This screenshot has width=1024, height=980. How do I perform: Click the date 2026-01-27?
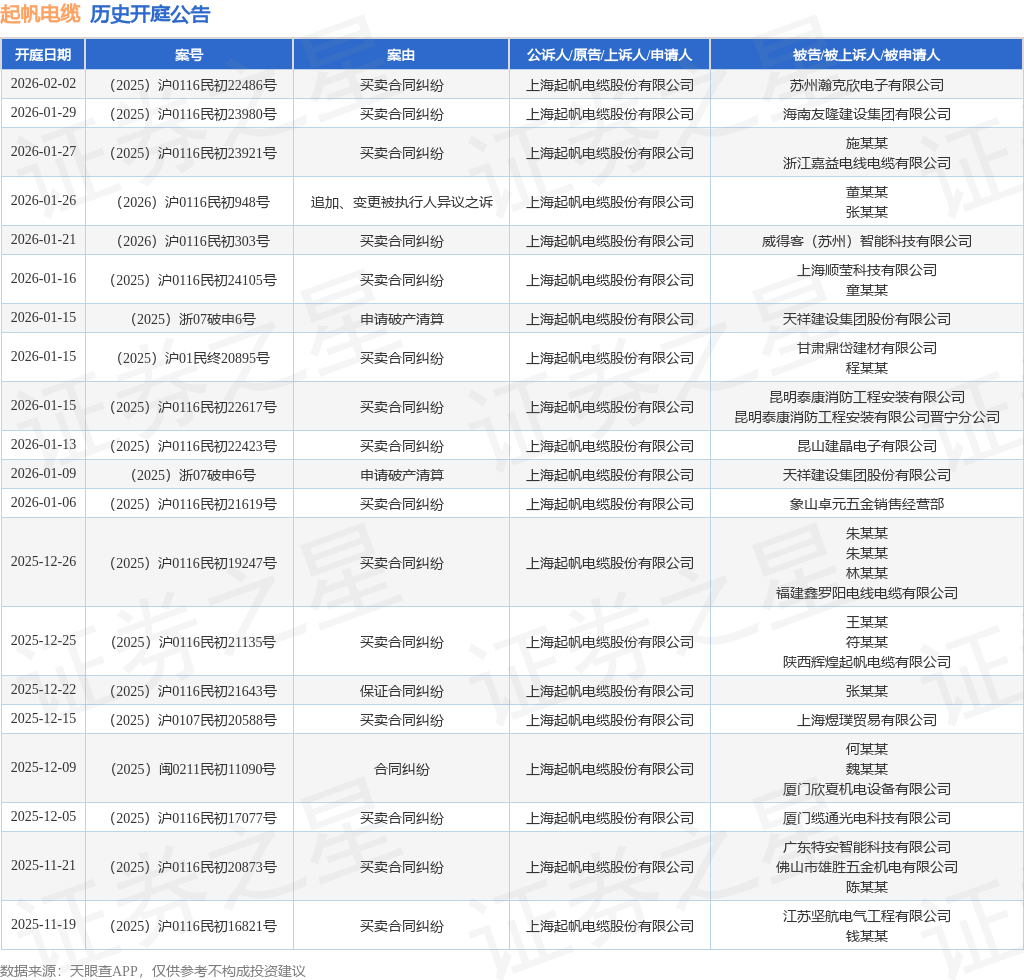coord(43,151)
